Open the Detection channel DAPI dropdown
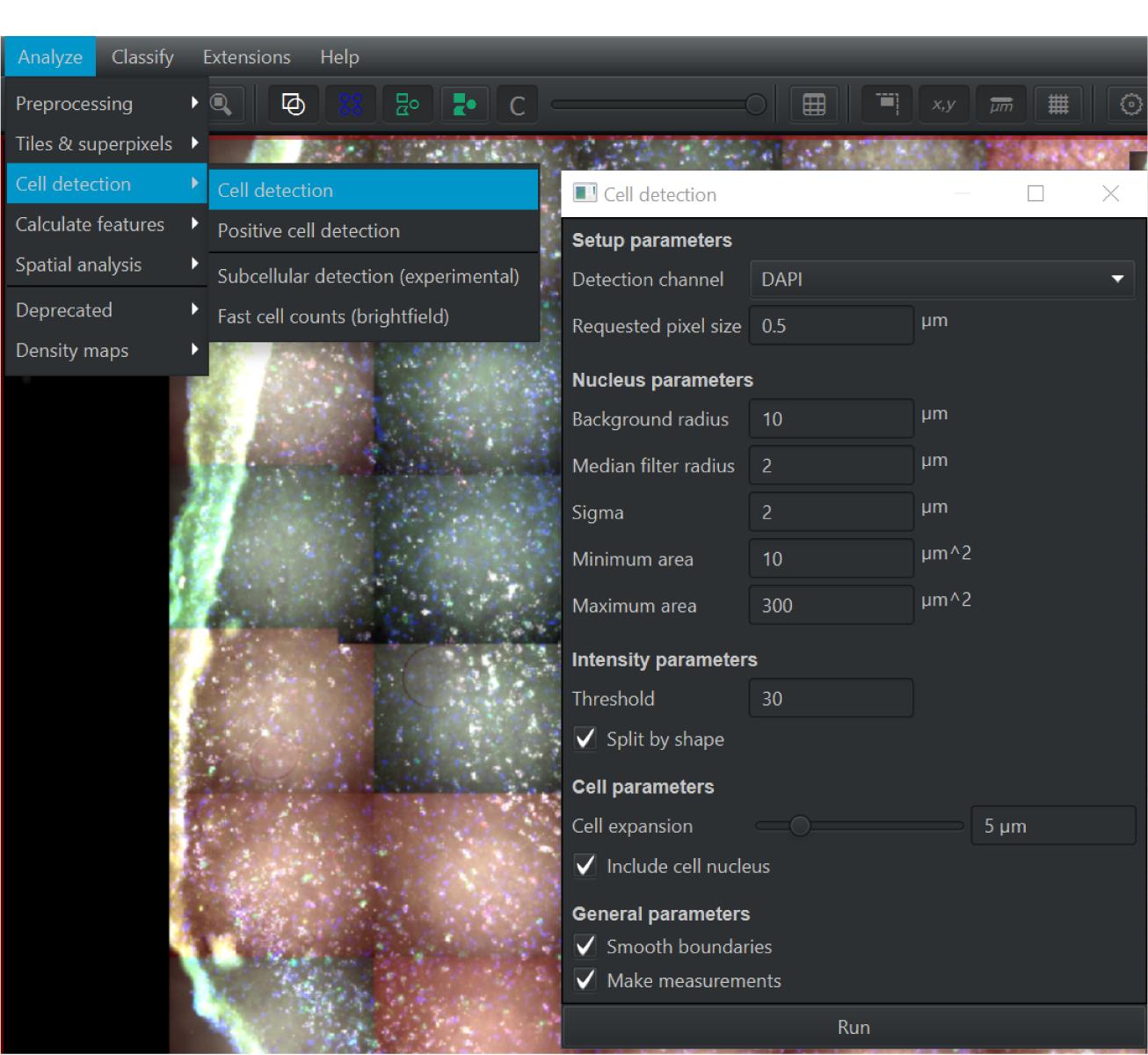 coord(941,280)
